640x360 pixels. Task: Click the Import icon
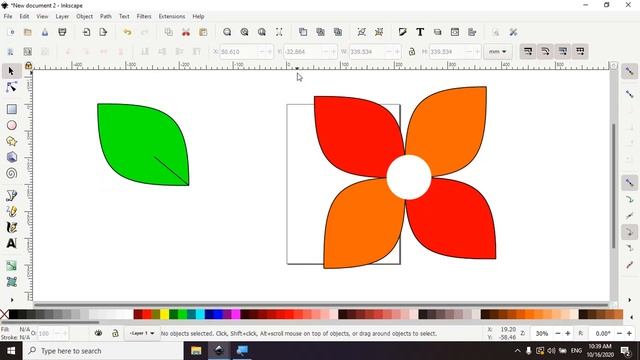[86, 32]
